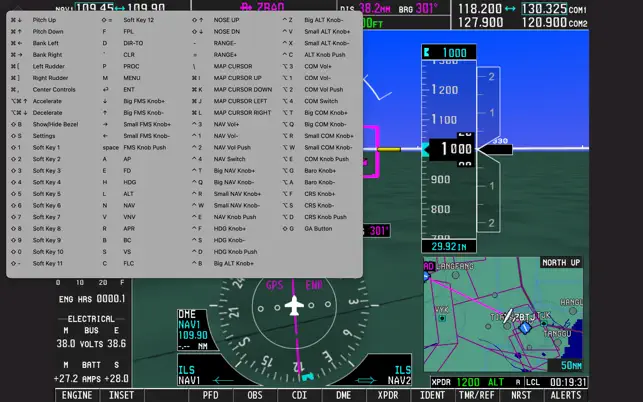Swap NAV1 frequencies with the transfer arrow

coord(119,8)
